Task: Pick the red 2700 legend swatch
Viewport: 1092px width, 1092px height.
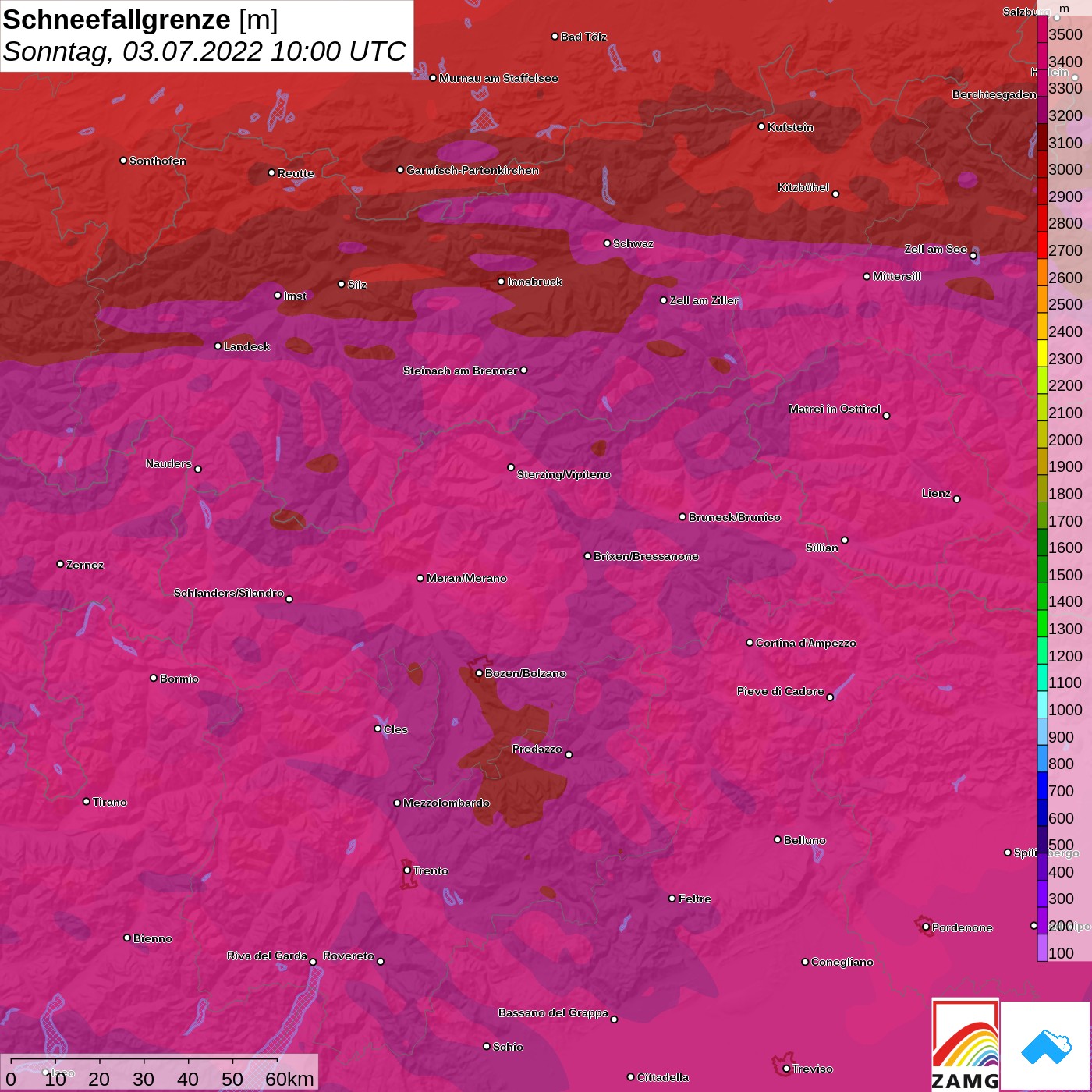Action: coord(1042,245)
